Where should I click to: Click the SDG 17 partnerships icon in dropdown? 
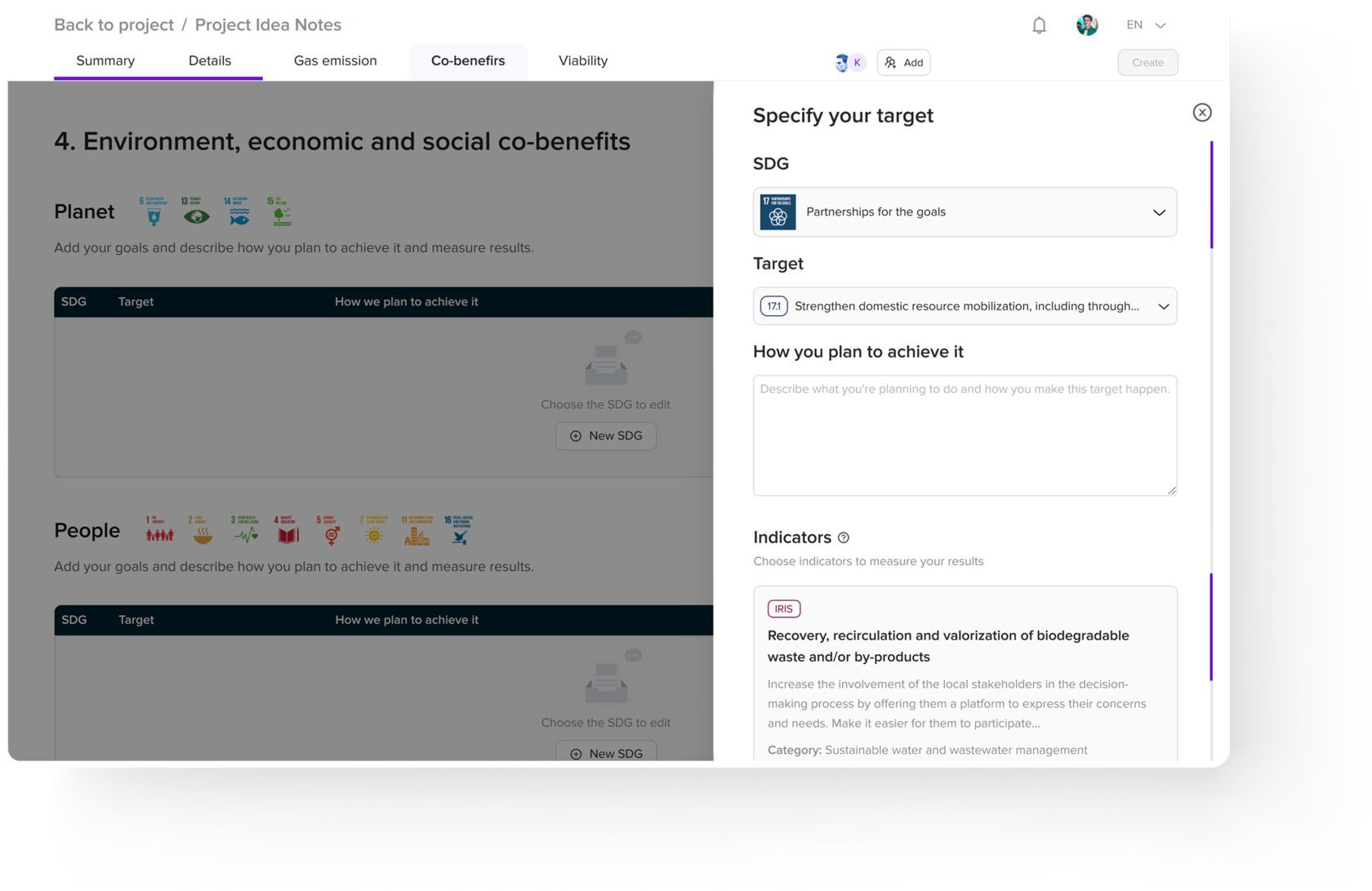777,212
